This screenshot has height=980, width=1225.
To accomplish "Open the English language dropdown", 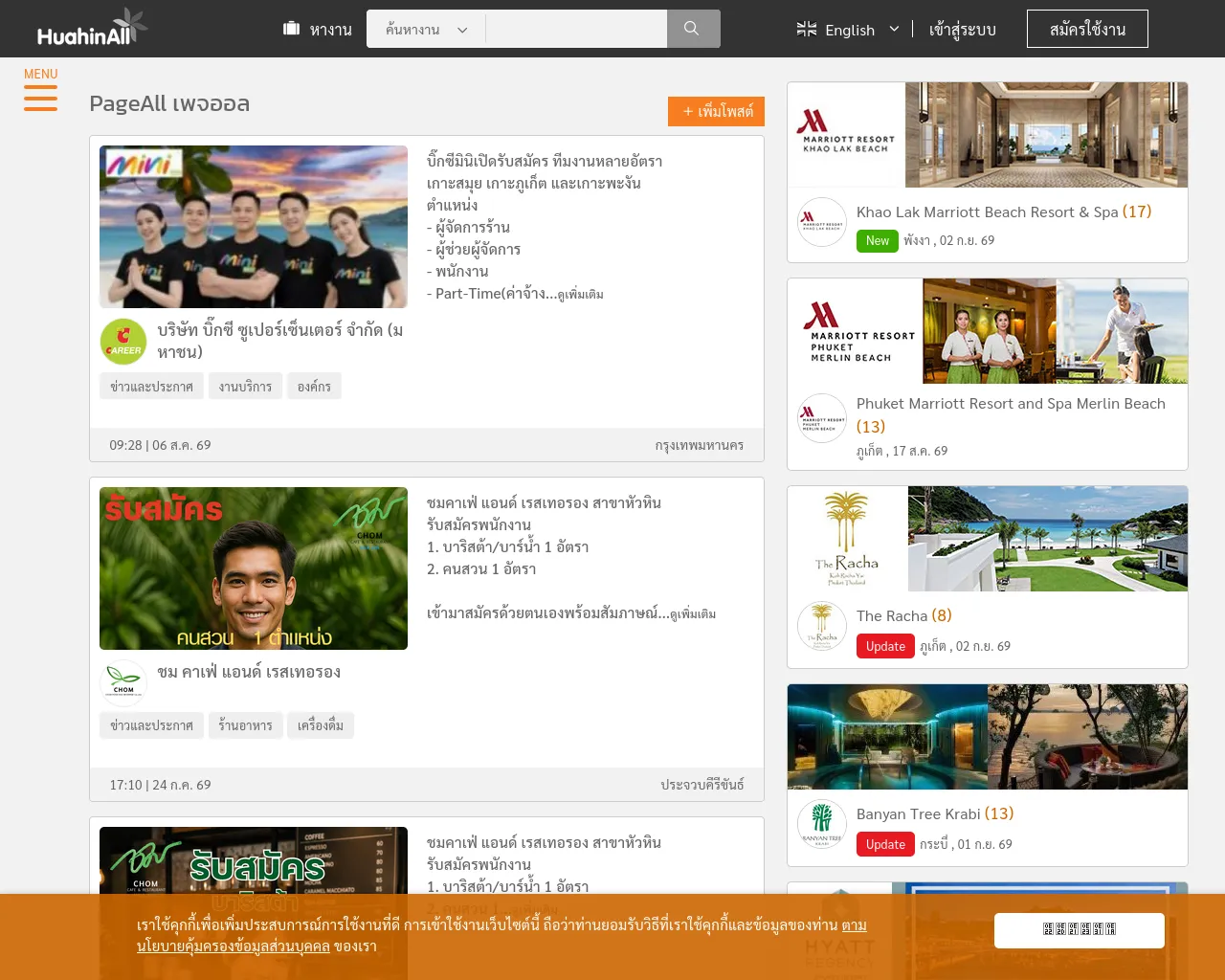I will coord(848,30).
